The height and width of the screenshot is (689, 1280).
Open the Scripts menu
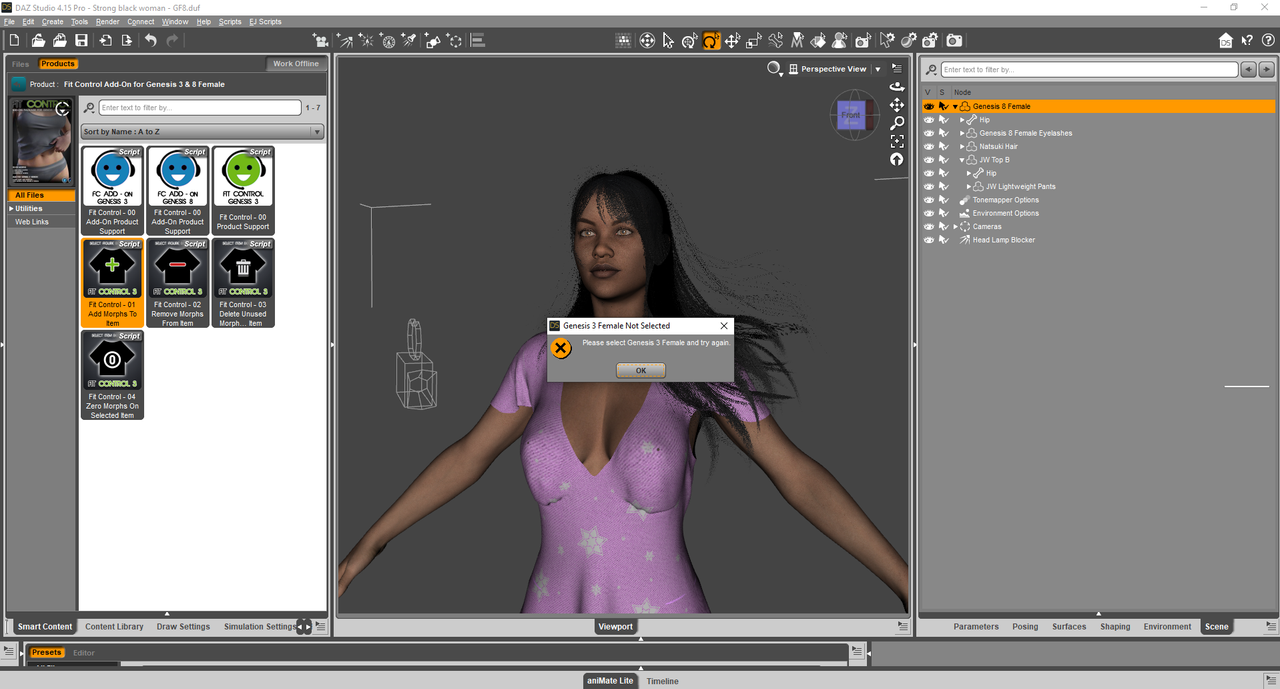point(230,21)
